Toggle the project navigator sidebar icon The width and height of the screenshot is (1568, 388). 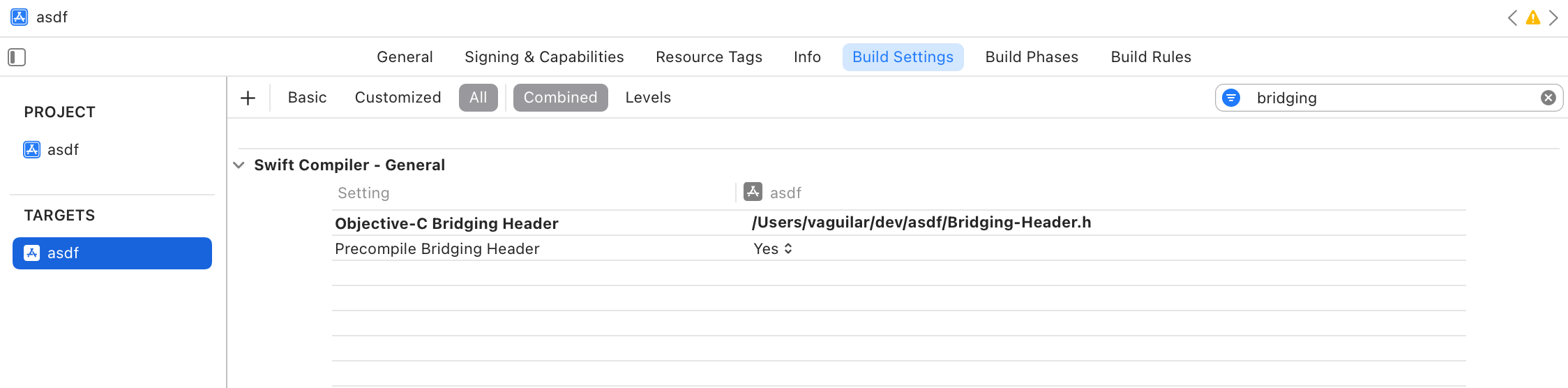pos(17,57)
